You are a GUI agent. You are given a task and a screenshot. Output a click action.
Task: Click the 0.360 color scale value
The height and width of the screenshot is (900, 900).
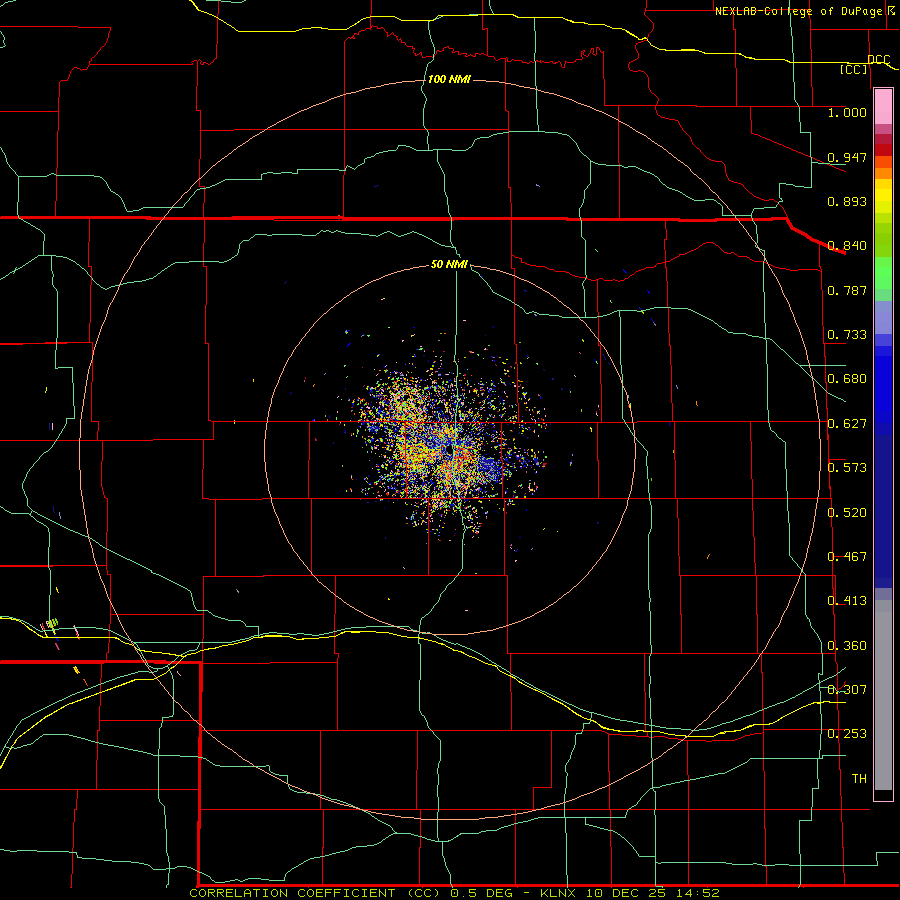click(847, 646)
